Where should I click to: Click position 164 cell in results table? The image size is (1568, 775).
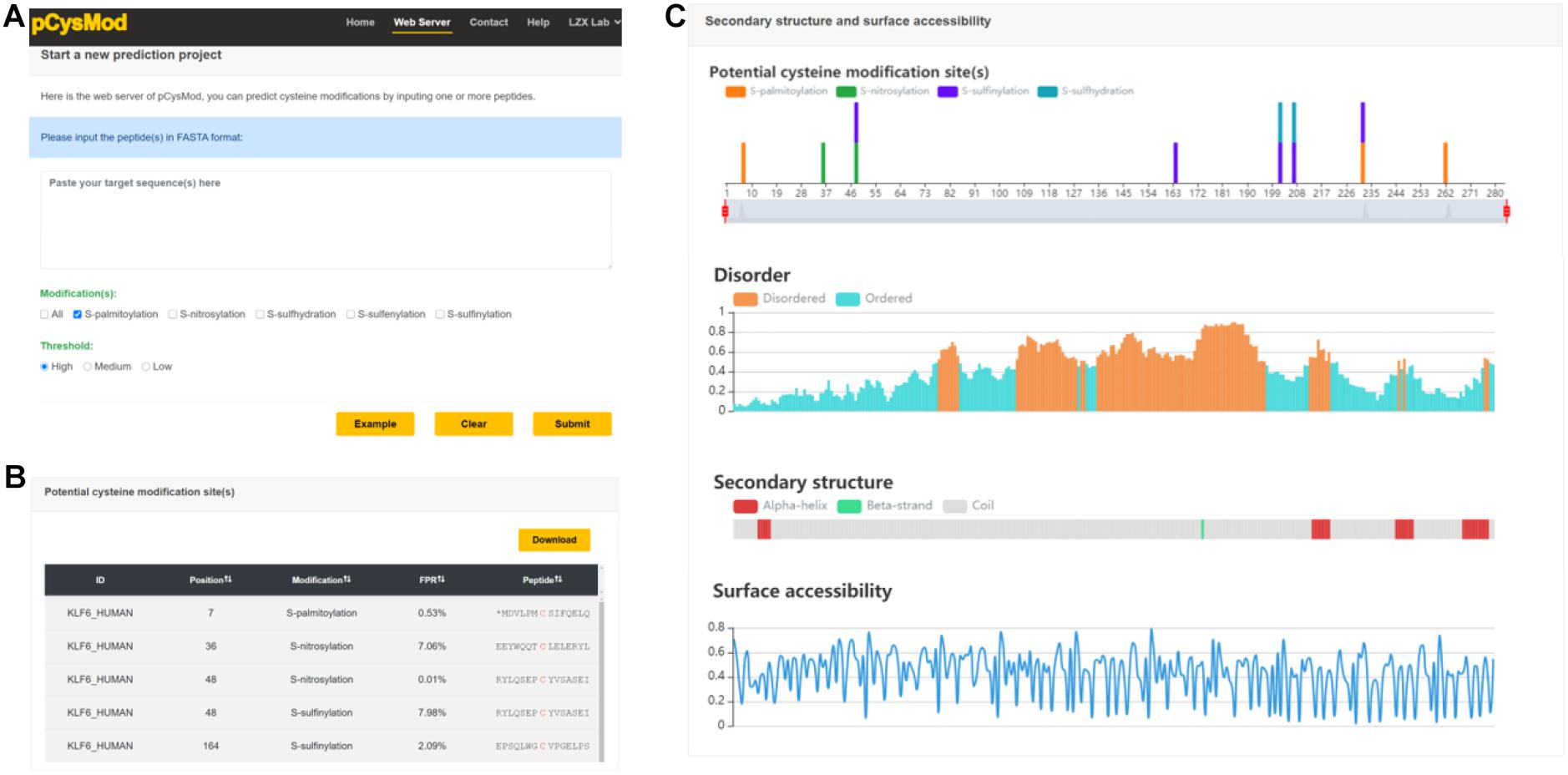[210, 746]
